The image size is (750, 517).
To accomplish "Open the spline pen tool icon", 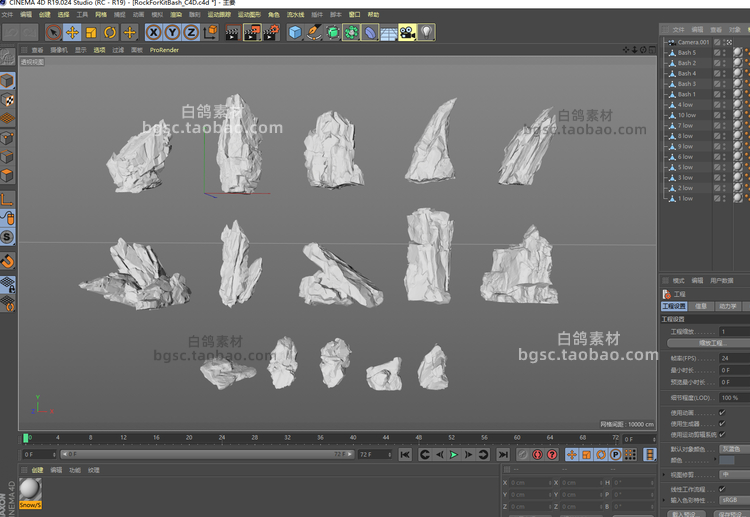I will [314, 33].
